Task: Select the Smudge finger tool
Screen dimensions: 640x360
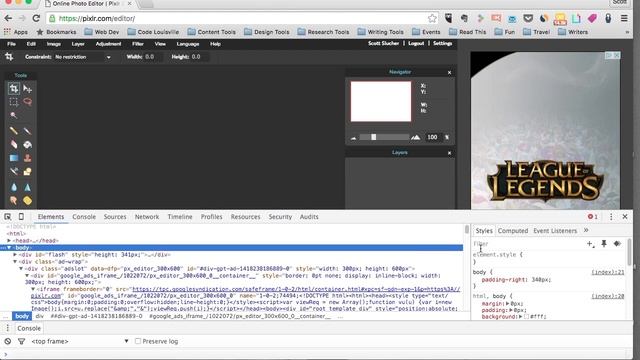Action: pyautogui.click(x=14, y=201)
